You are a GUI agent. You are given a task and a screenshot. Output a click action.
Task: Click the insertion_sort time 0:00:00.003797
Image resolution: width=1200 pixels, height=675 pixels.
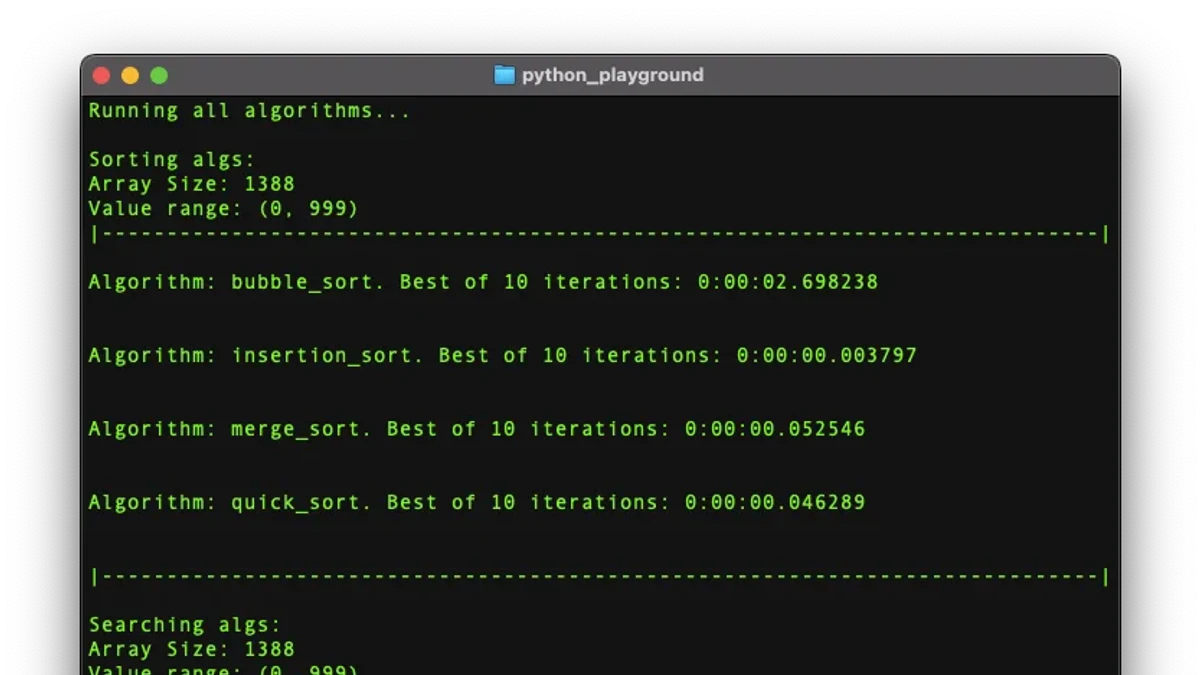click(827, 355)
